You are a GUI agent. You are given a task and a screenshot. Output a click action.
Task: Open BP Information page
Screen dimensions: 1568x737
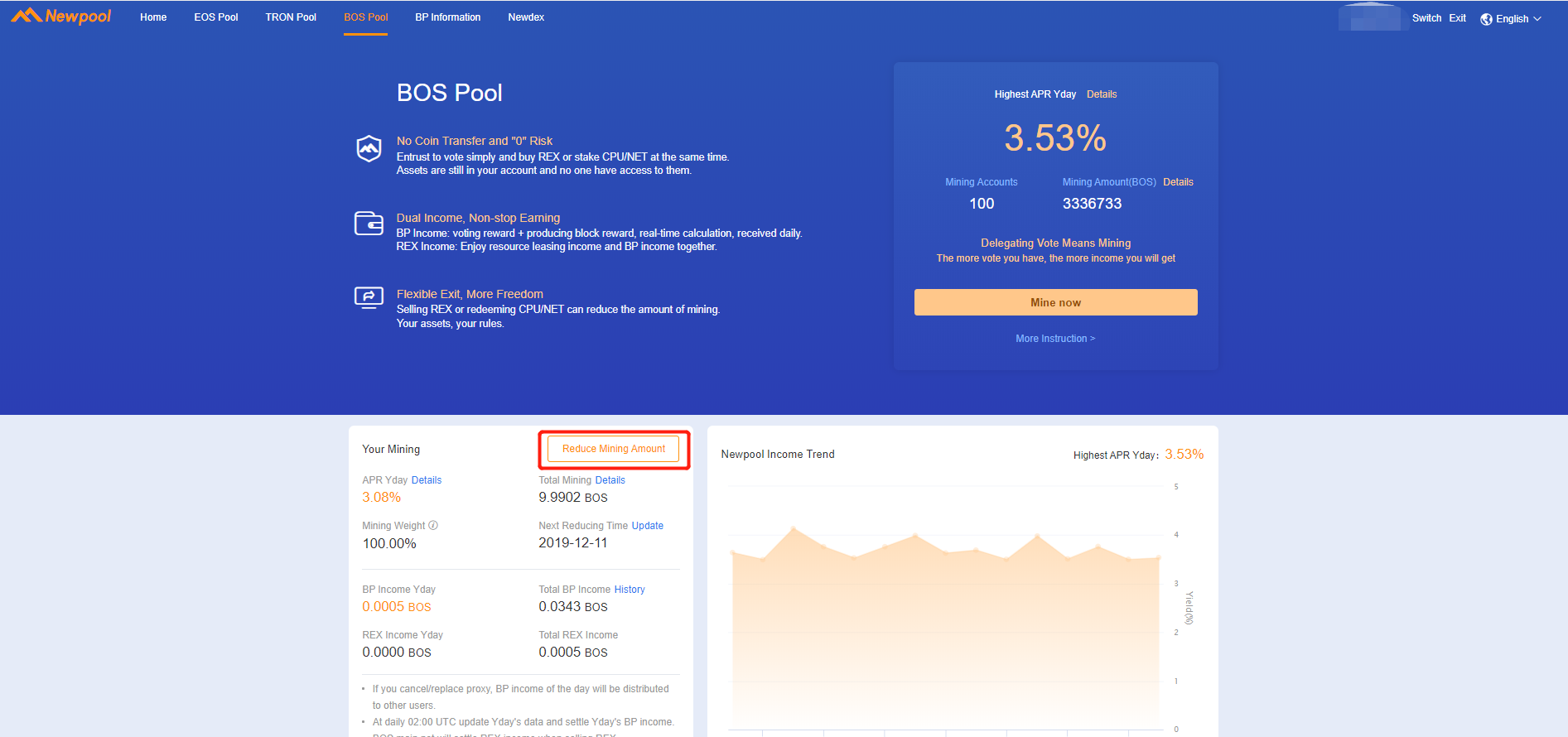coord(448,17)
